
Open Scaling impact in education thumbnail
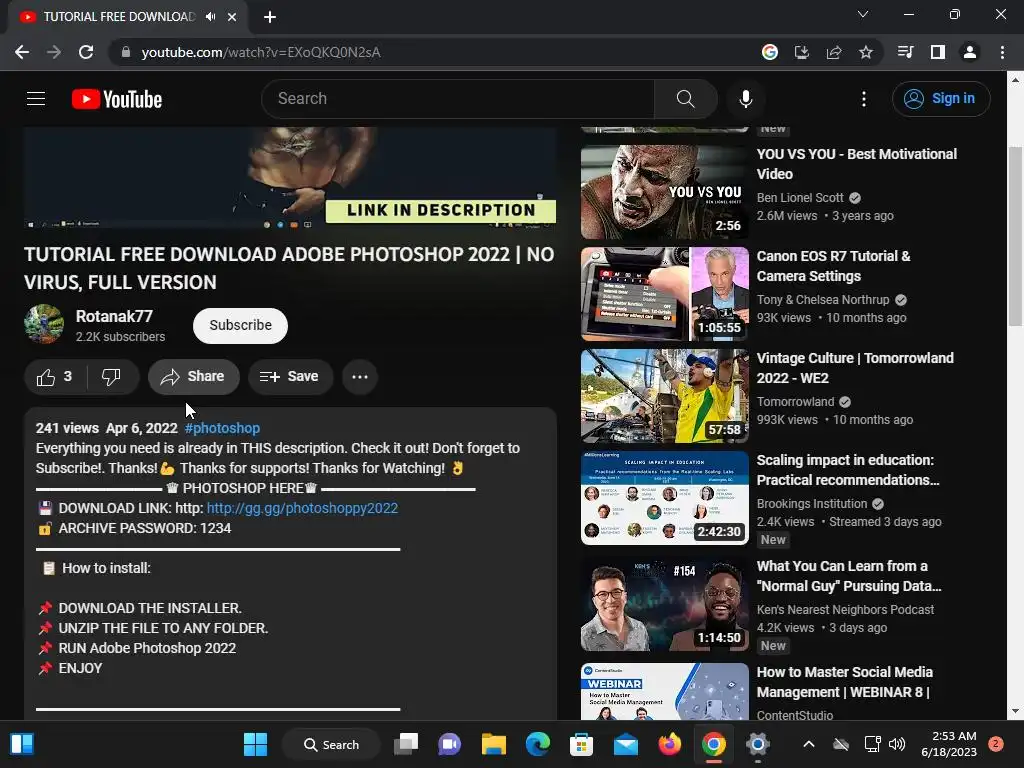coord(665,498)
